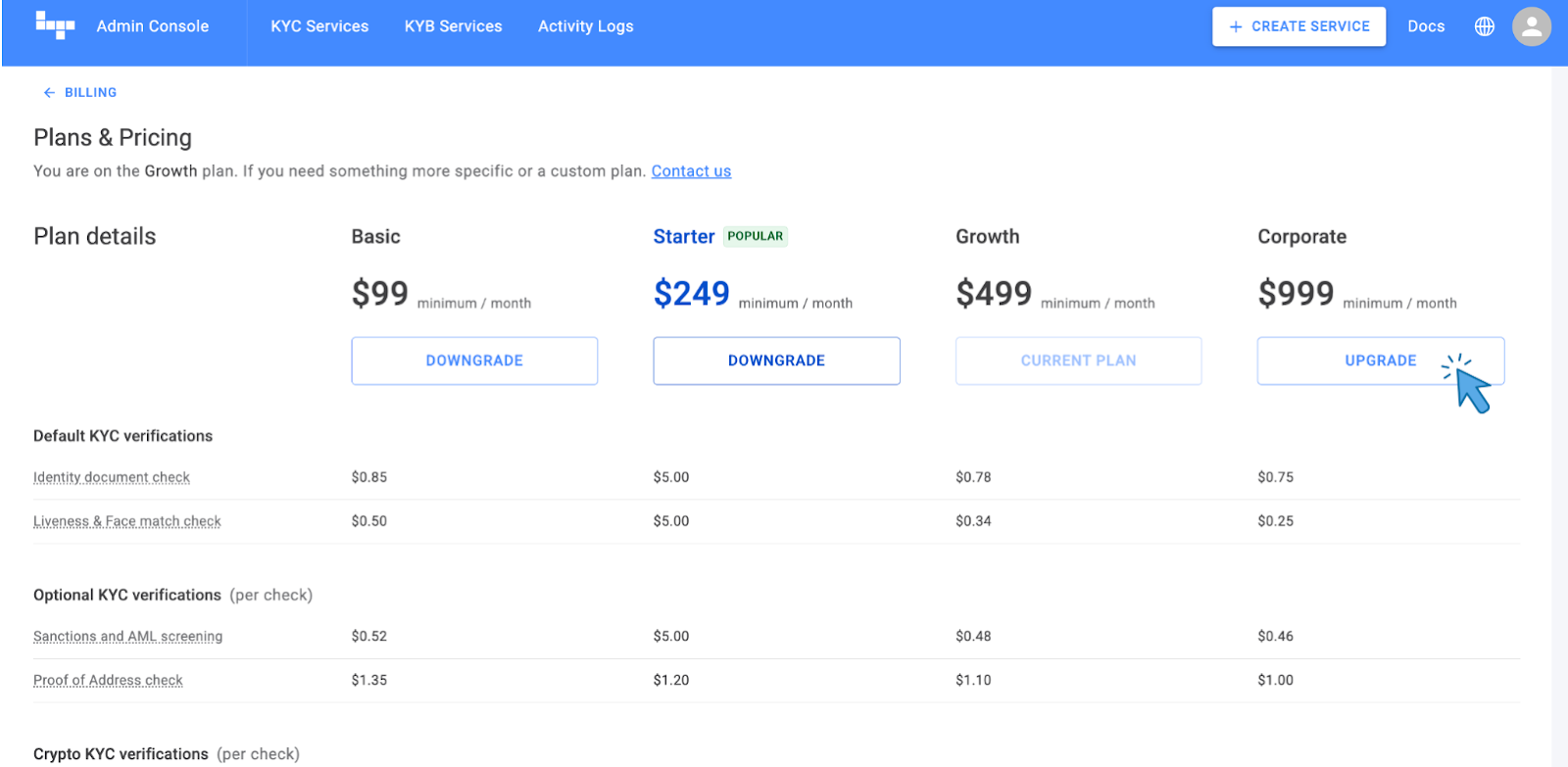Click the Admin Console logo icon
Screen dimensions: 1568x767
click(55, 25)
